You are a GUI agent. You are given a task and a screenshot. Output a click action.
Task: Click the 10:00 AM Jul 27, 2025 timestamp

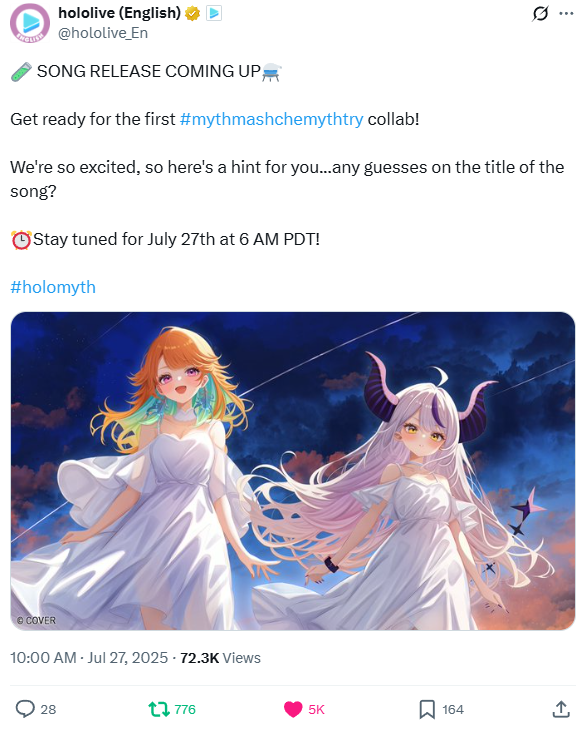tap(89, 657)
